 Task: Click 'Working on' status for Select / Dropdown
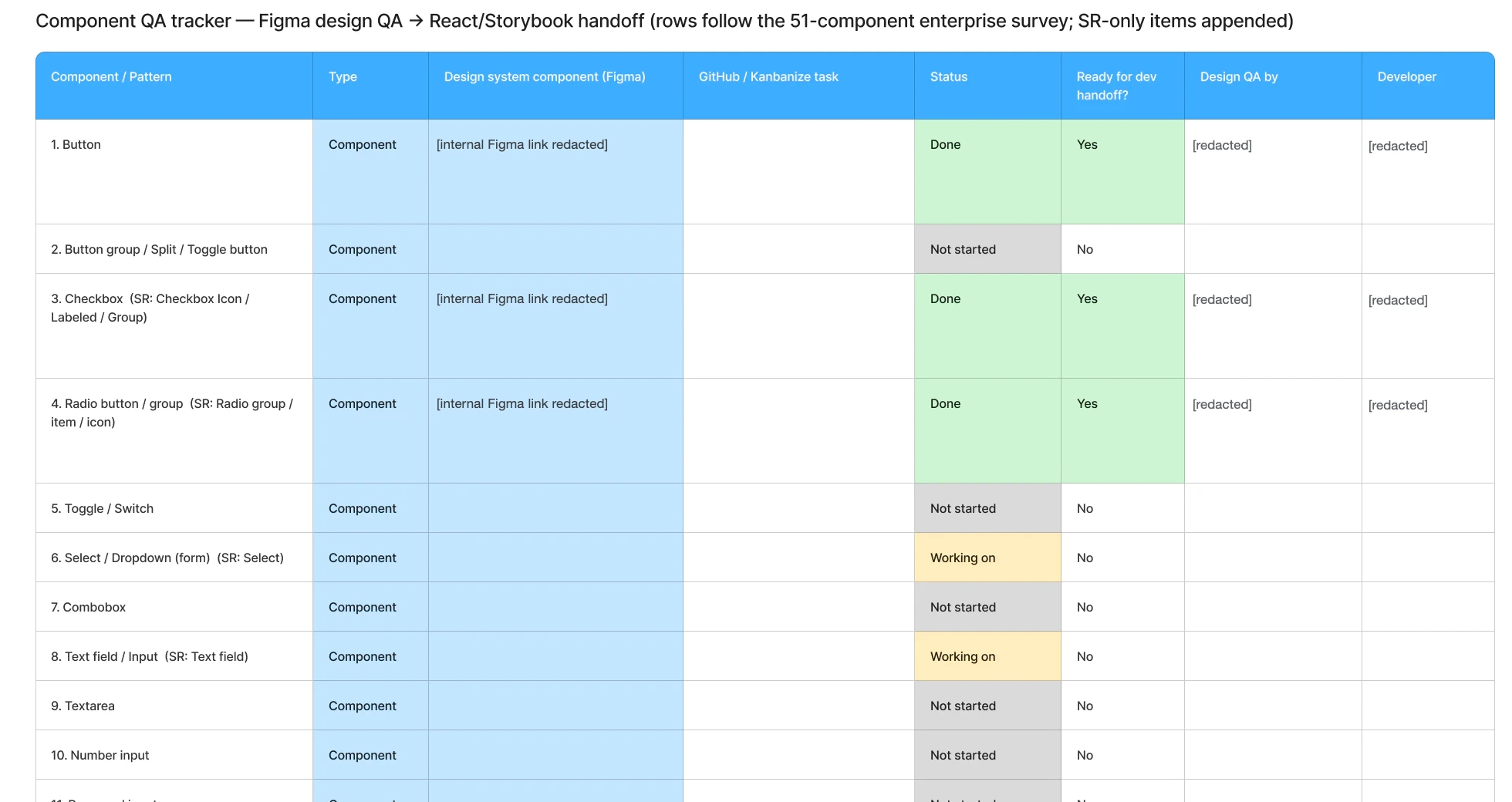(988, 558)
